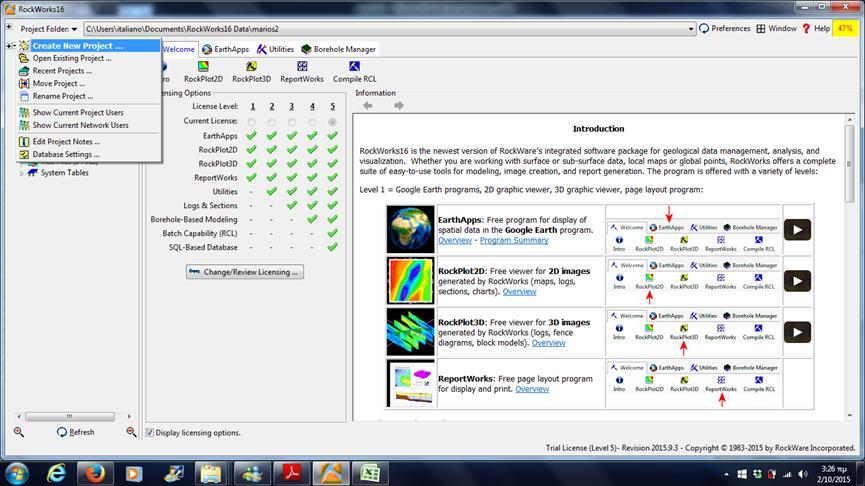This screenshot has width=865, height=486.
Task: Open the RockPlot3D Overview link
Action: coord(548,343)
